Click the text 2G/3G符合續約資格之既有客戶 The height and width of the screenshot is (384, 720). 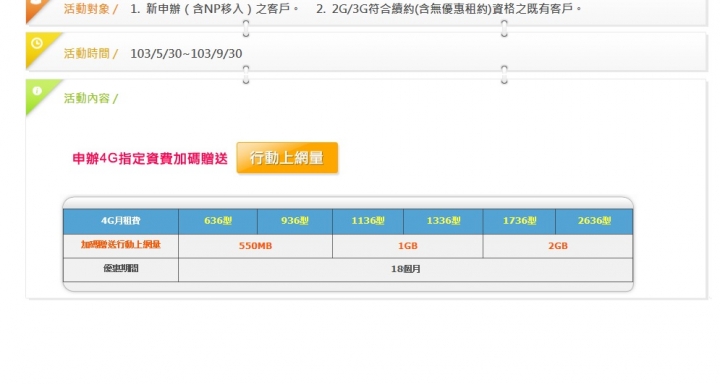click(x=456, y=9)
